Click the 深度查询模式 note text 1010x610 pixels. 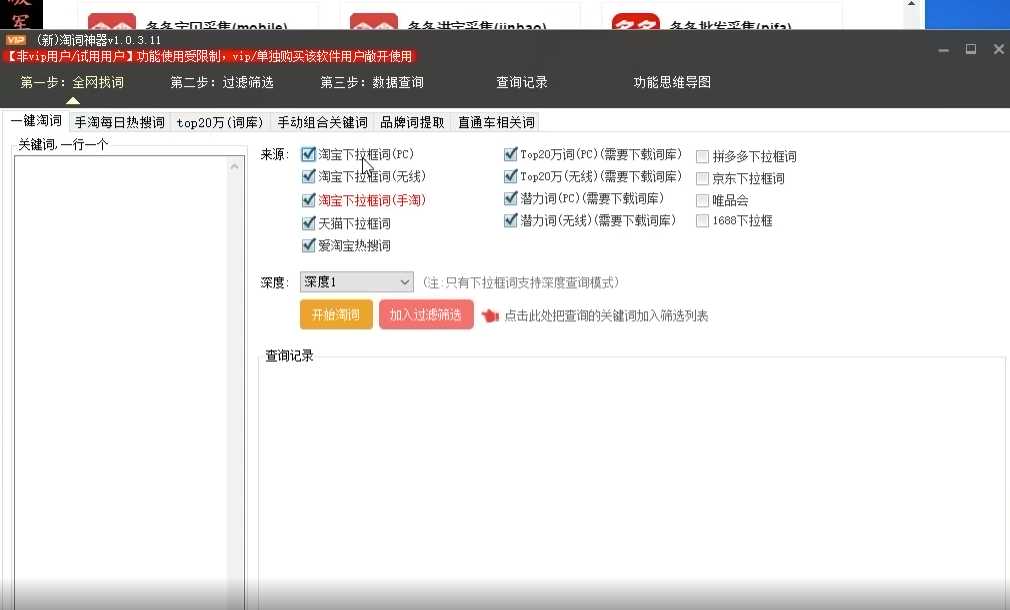[520, 283]
